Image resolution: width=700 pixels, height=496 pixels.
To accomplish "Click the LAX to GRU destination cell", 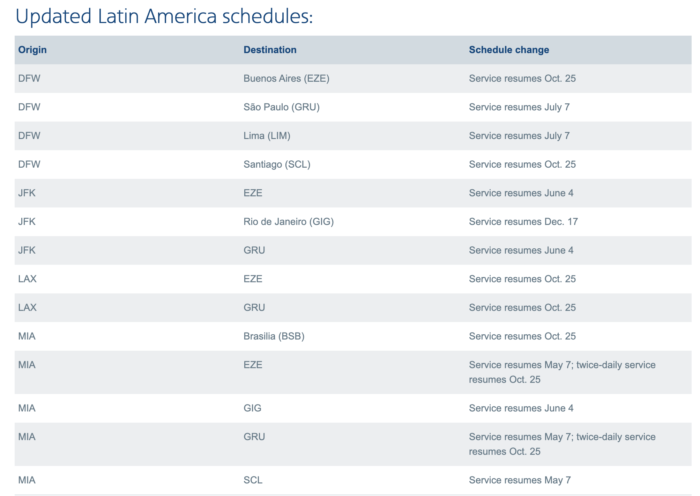I will [254, 308].
